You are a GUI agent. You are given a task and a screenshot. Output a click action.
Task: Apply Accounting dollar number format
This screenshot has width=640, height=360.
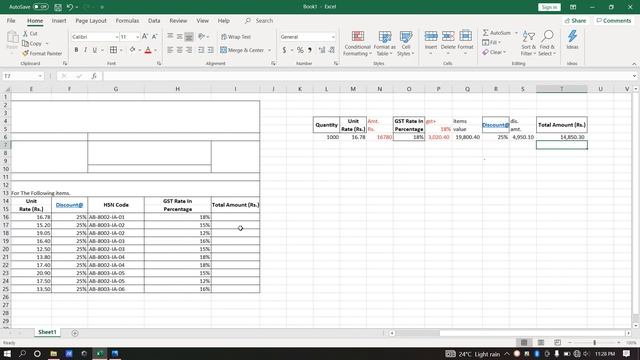[x=284, y=50]
